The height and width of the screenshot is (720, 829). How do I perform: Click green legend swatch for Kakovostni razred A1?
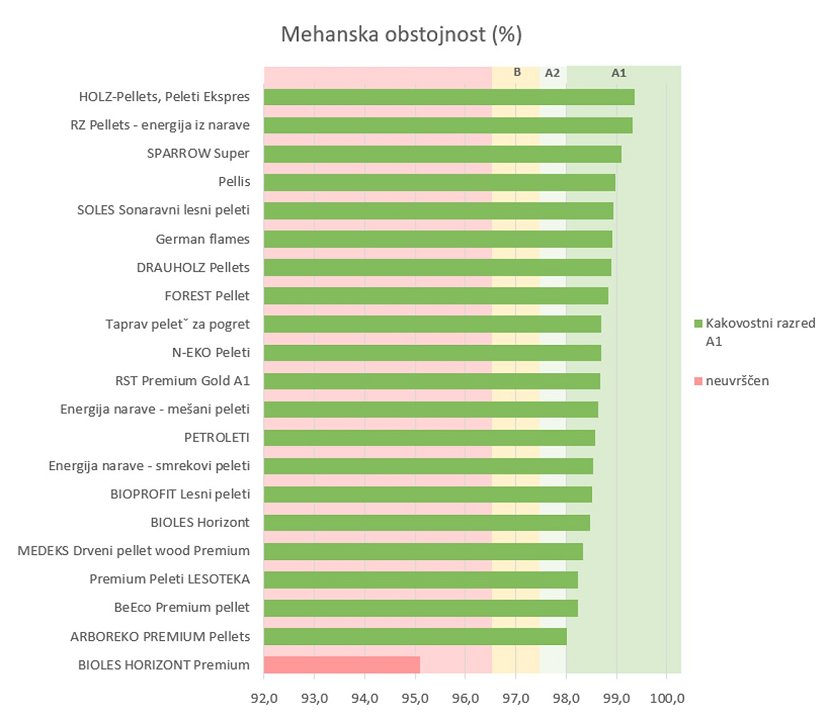pos(697,324)
